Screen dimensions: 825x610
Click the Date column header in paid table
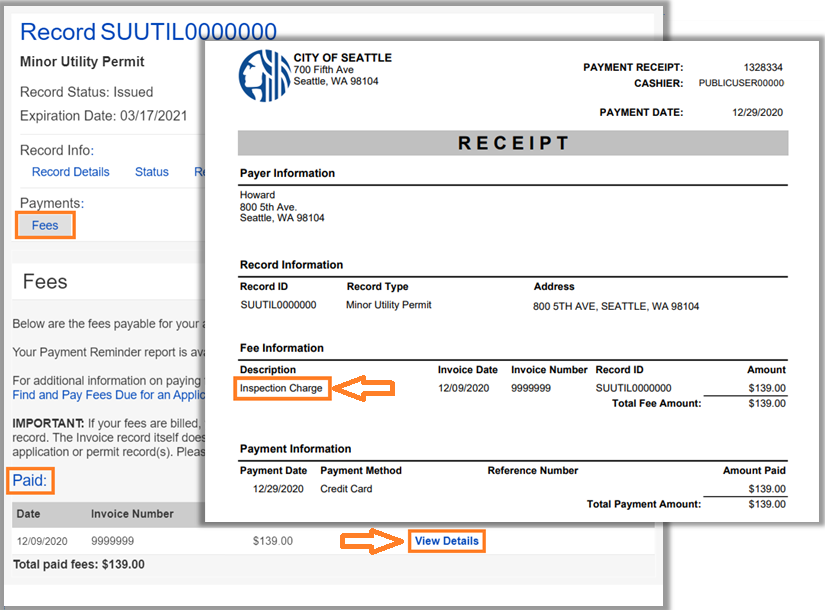pos(28,514)
